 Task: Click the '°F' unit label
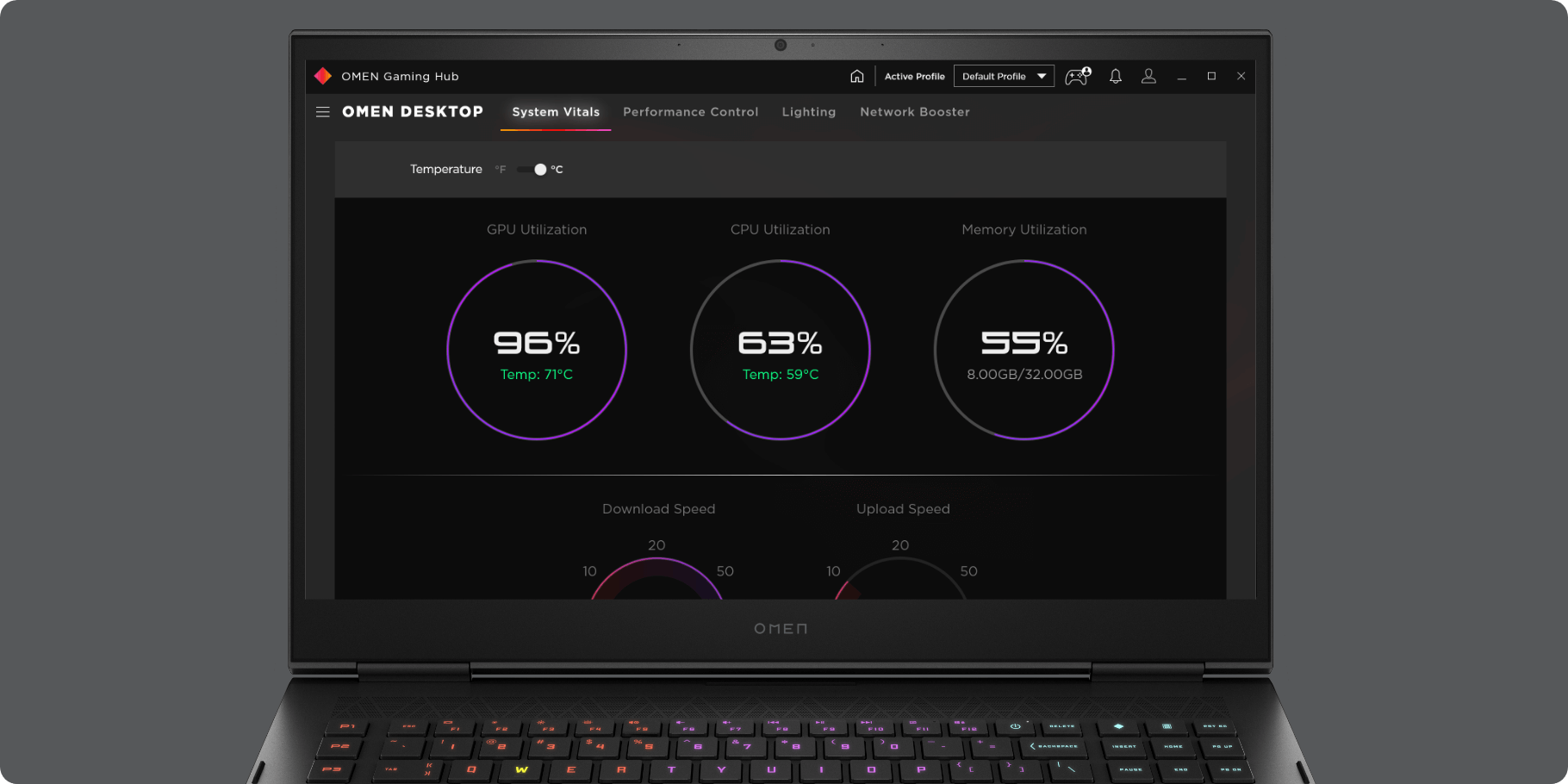(501, 170)
